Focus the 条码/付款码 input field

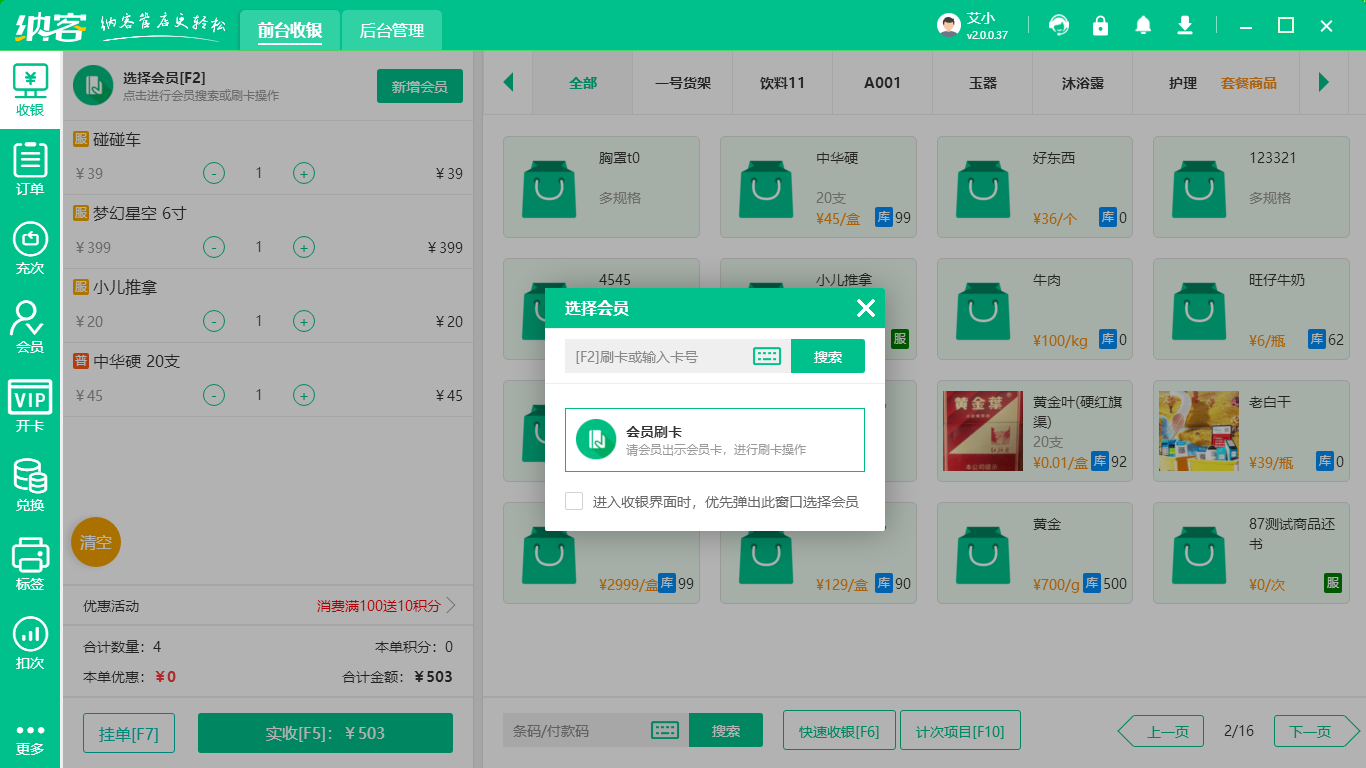(x=576, y=730)
